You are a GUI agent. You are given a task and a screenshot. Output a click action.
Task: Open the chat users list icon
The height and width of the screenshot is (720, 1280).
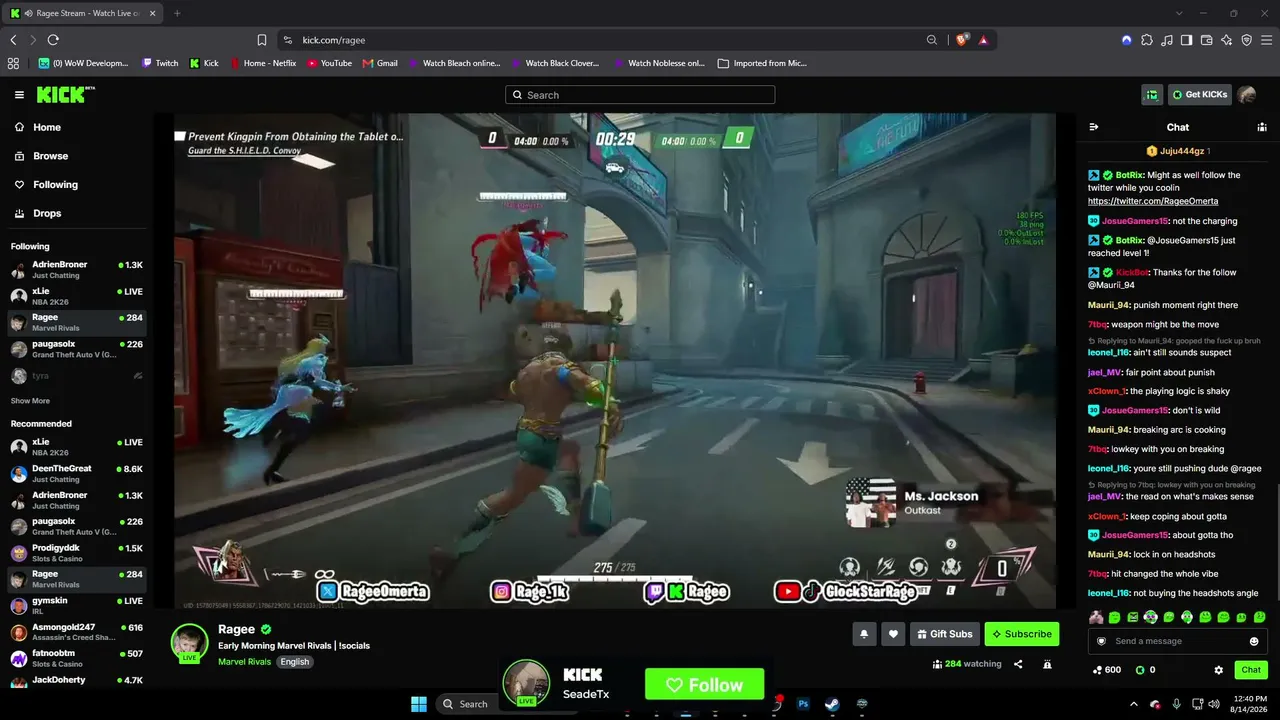point(1262,127)
